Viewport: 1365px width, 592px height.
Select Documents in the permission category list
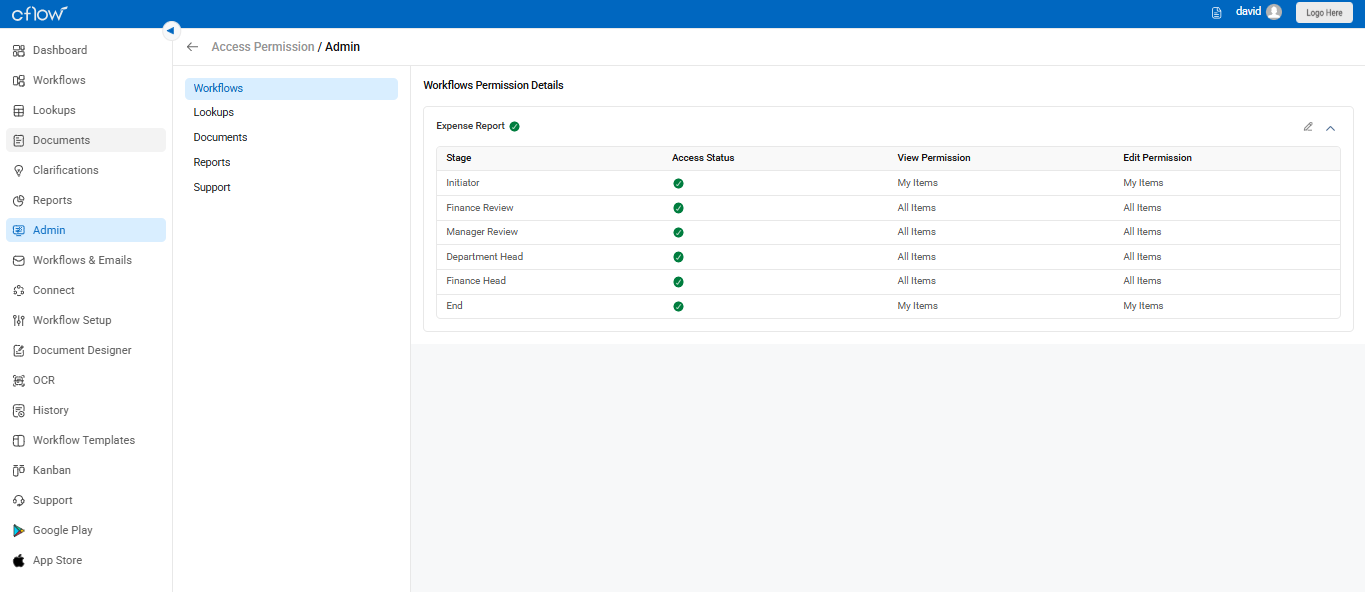pyautogui.click(x=220, y=138)
